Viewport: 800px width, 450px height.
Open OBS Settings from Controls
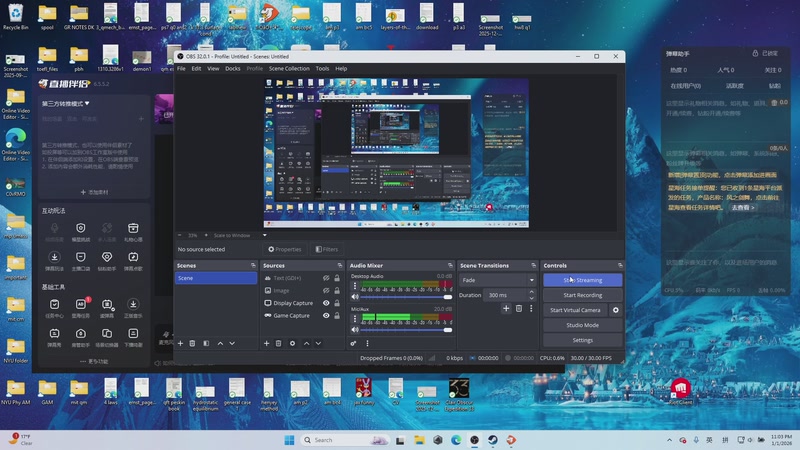tap(583, 340)
